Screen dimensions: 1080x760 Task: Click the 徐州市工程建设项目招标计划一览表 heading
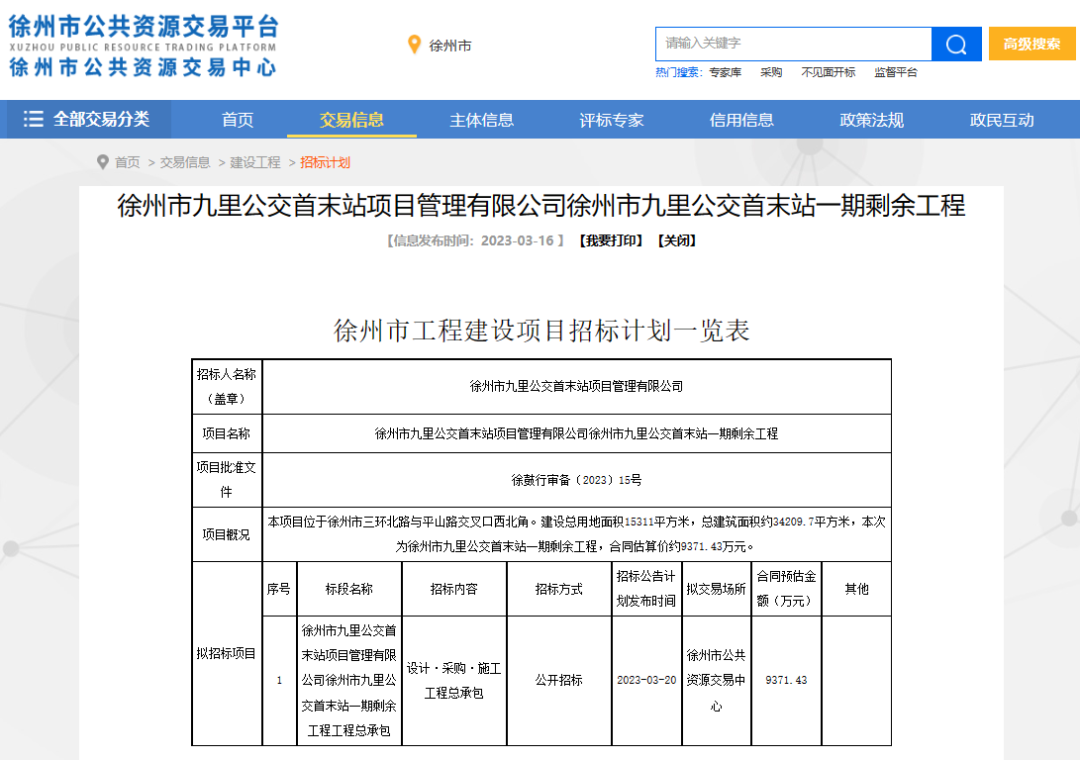pyautogui.click(x=541, y=331)
